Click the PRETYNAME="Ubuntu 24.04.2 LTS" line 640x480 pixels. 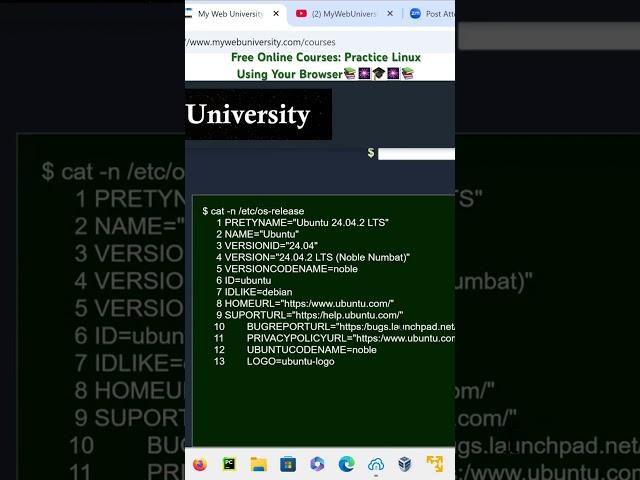tap(302, 223)
